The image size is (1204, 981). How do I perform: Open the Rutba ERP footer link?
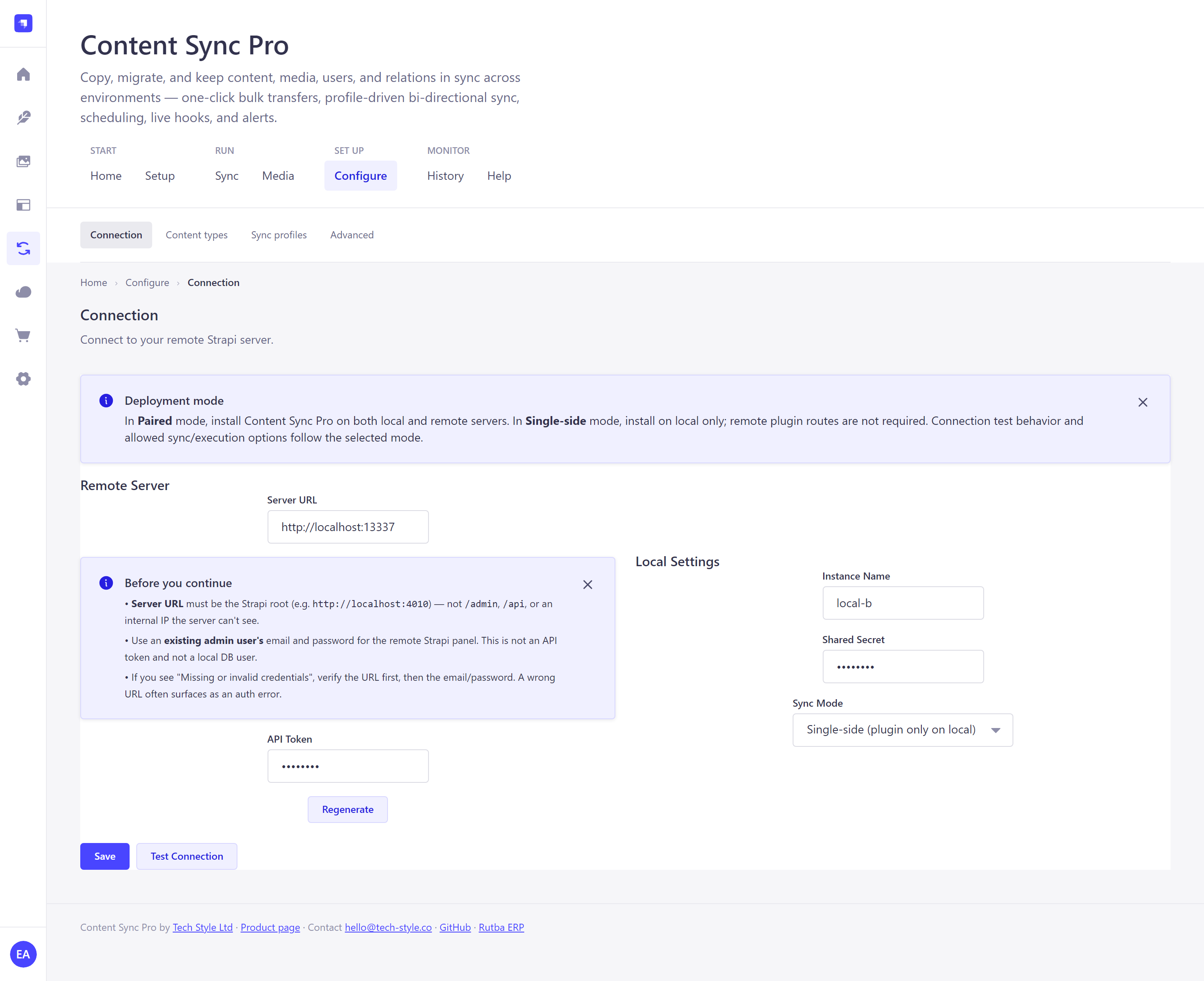pos(501,927)
